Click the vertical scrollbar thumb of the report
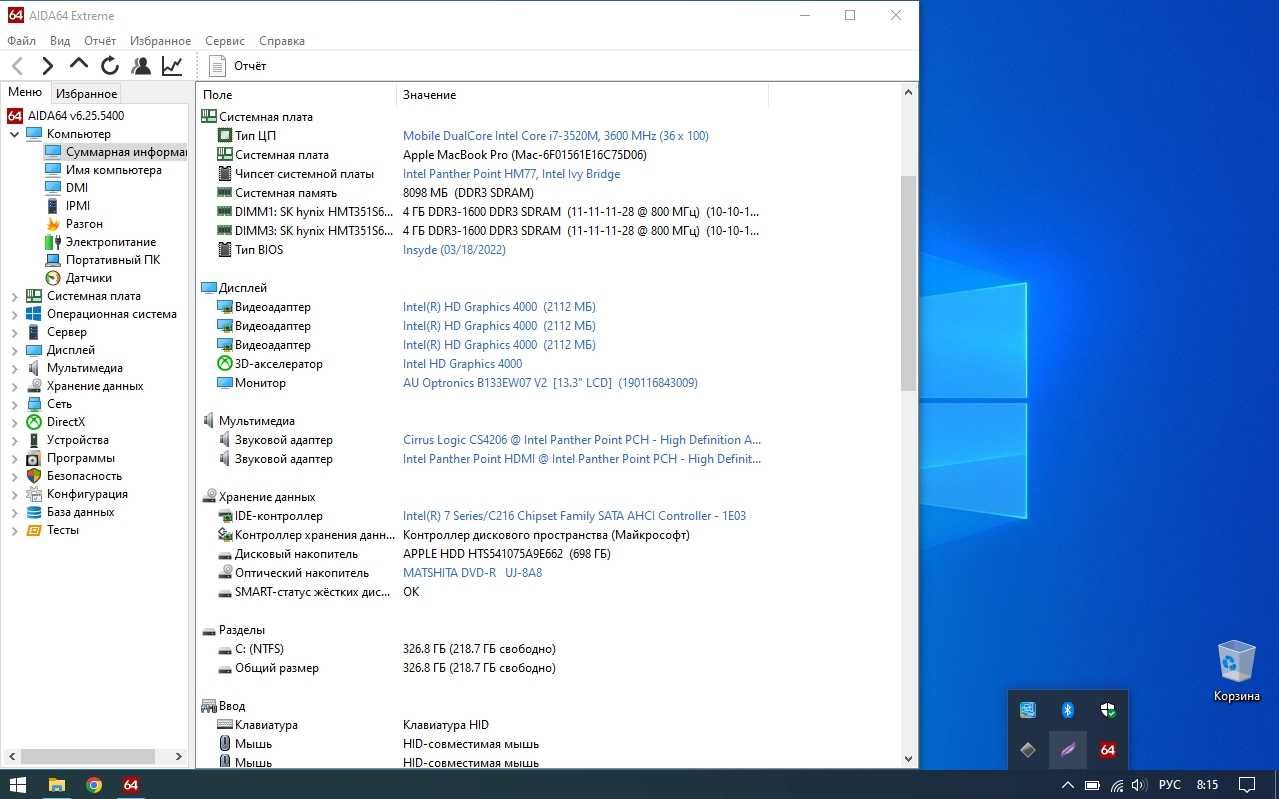The width and height of the screenshot is (1279, 799). coord(908,283)
